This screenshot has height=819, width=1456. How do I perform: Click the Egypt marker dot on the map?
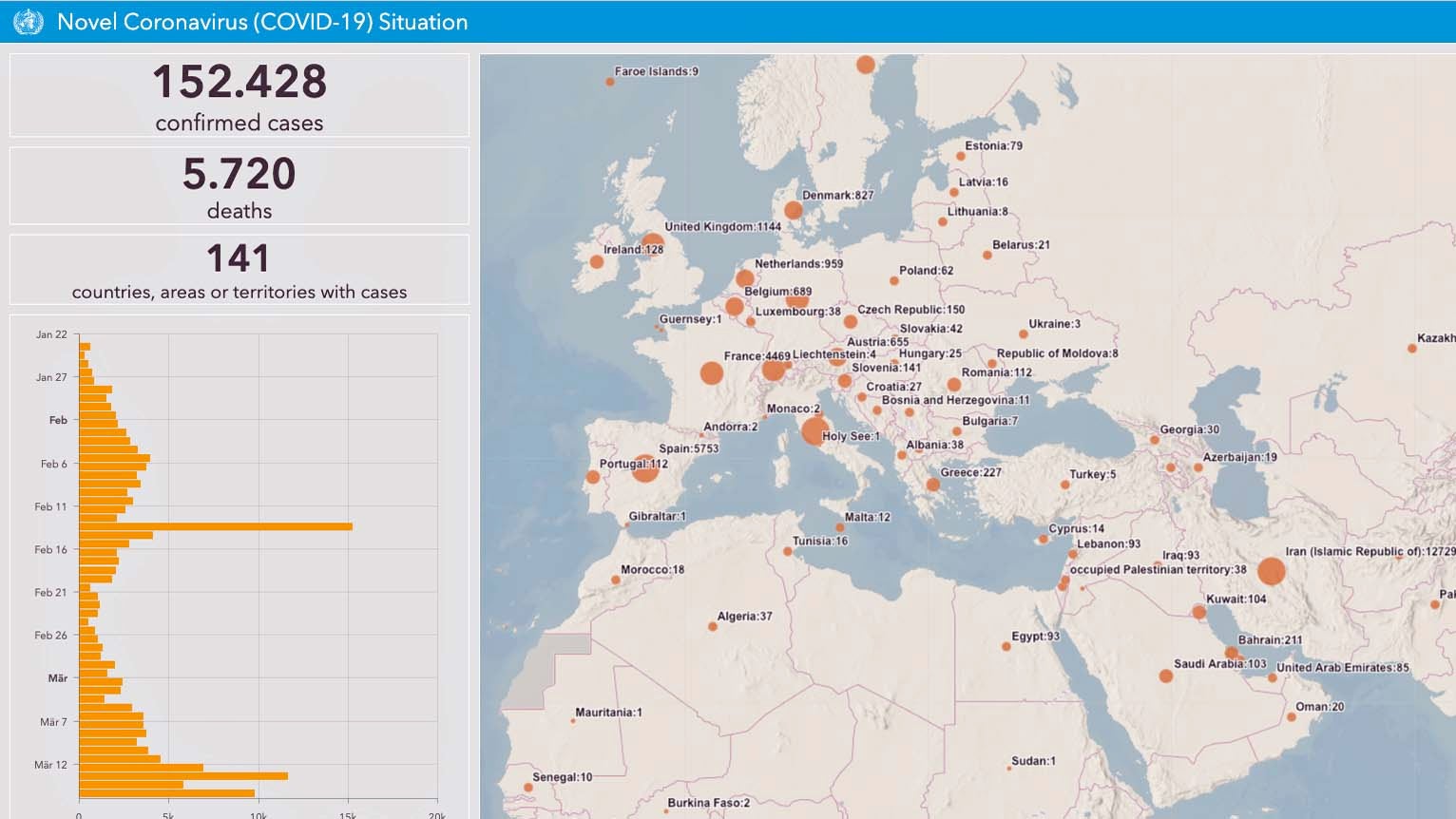click(1006, 647)
